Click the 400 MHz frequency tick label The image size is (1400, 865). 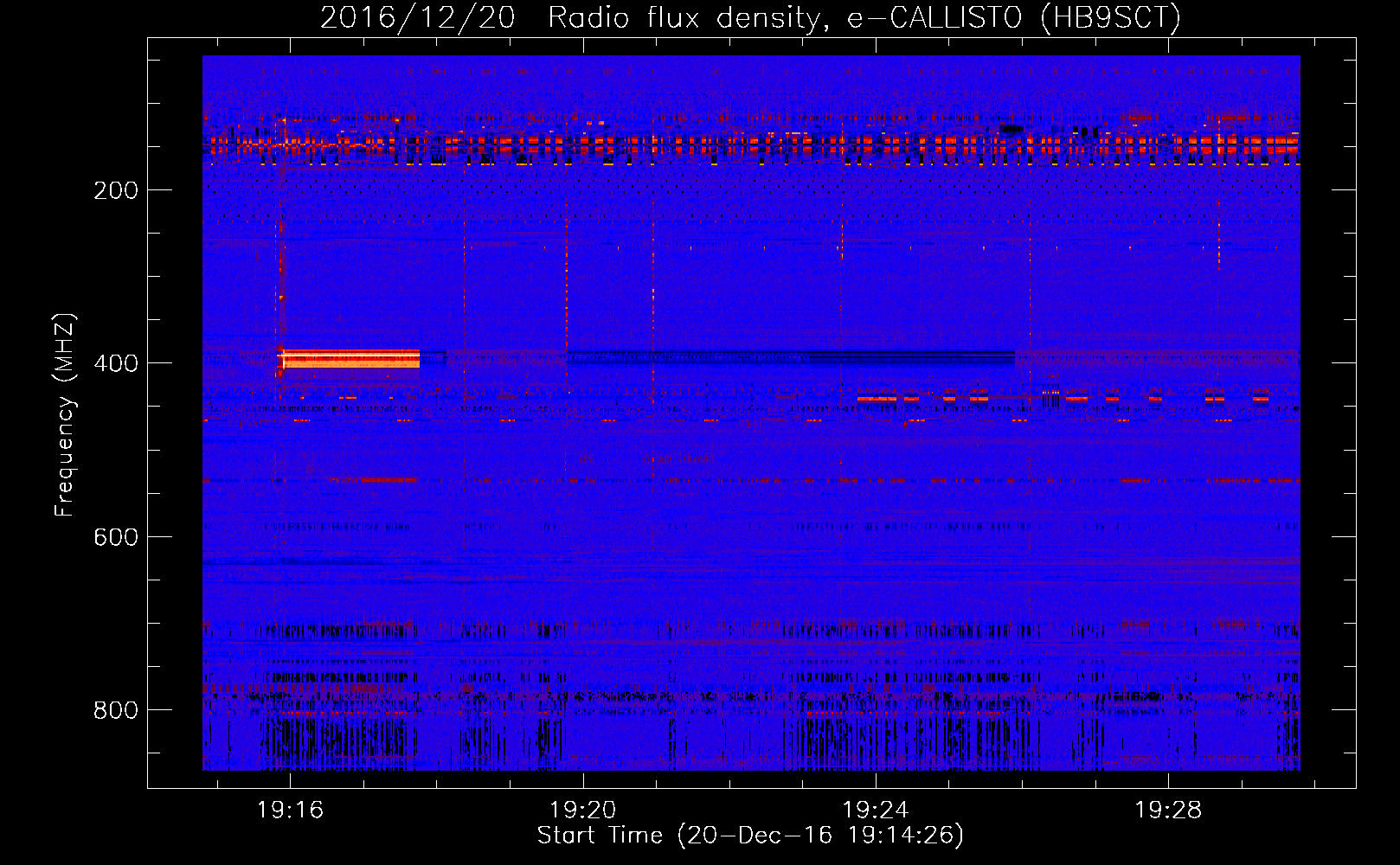pos(116,363)
